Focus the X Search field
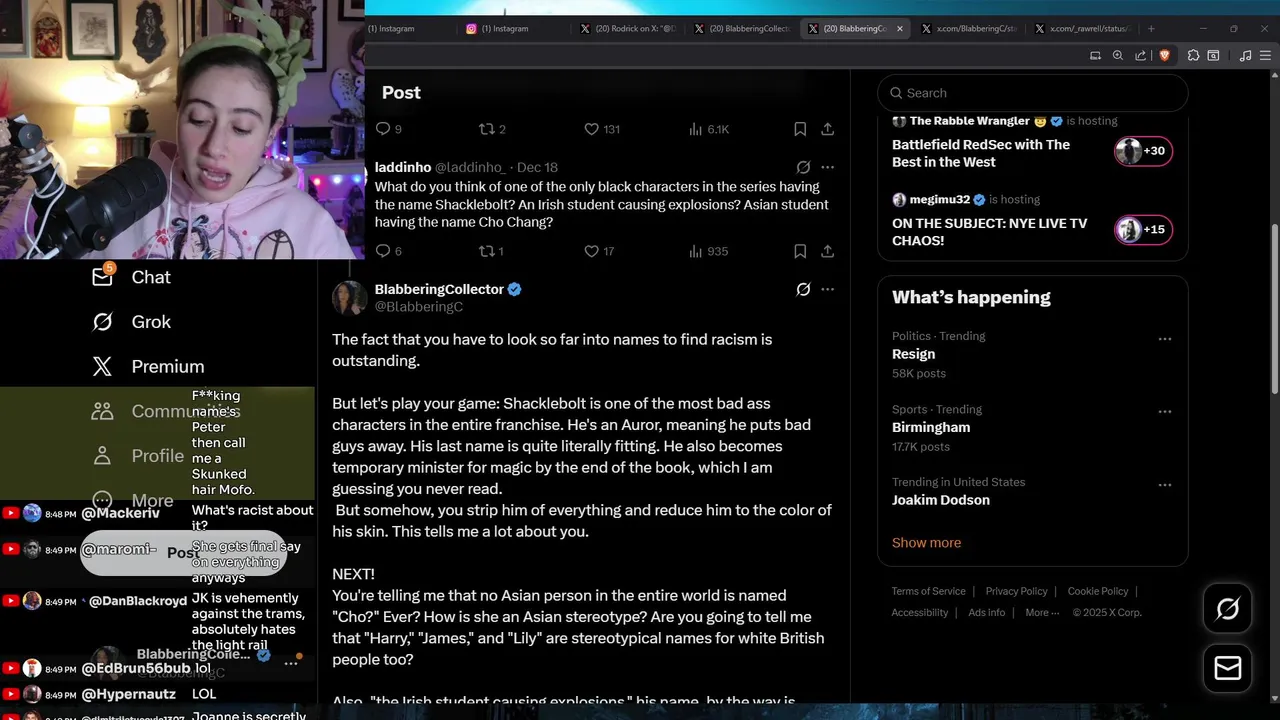The width and height of the screenshot is (1280, 720). [x=1033, y=93]
